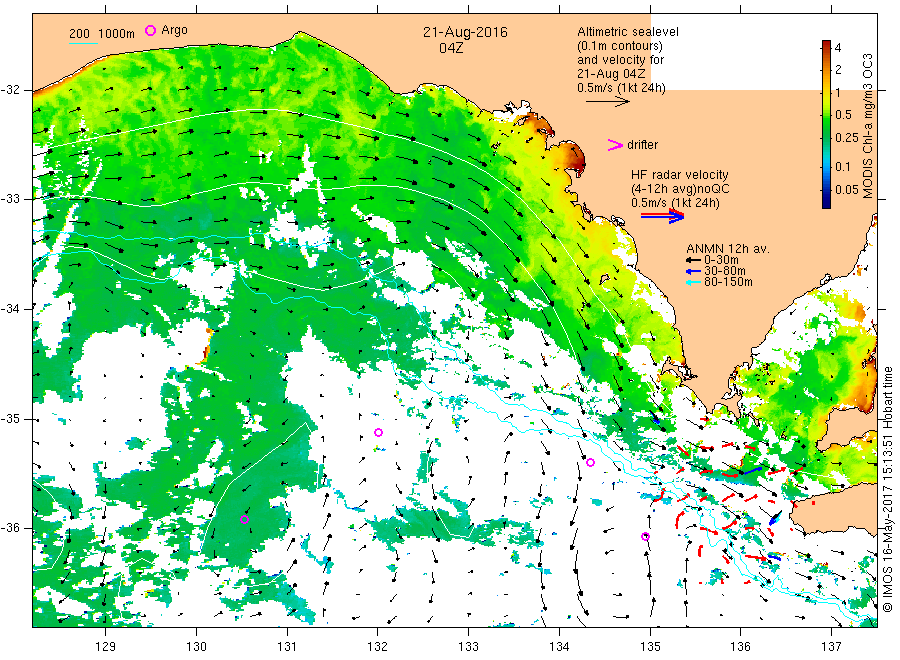This screenshot has height=660, width=900.
Task: Click the 'drifter' legend label
Action: [642, 145]
